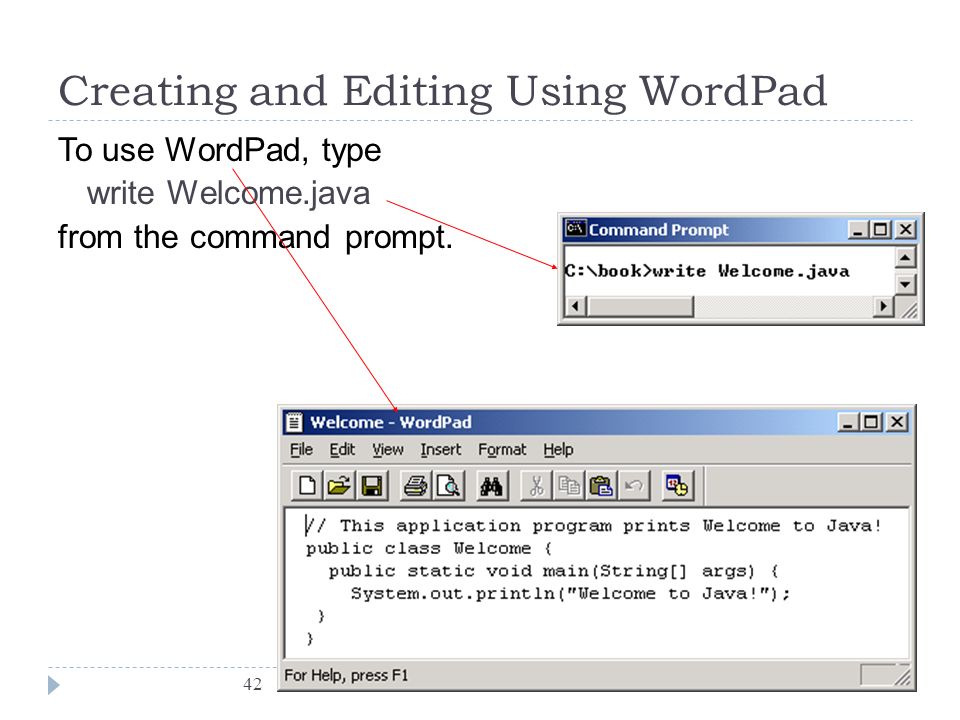Click the Copy icon in WordPad toolbar
The height and width of the screenshot is (720, 960).
point(569,486)
